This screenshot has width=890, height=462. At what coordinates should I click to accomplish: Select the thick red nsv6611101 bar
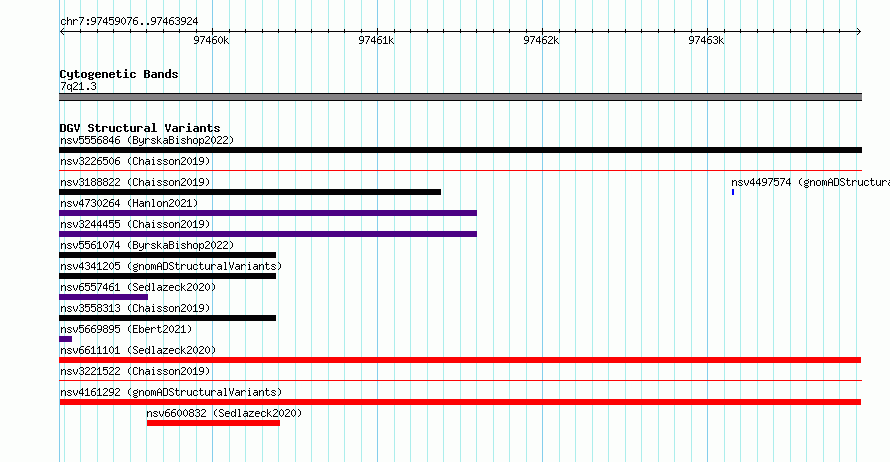pyautogui.click(x=460, y=360)
